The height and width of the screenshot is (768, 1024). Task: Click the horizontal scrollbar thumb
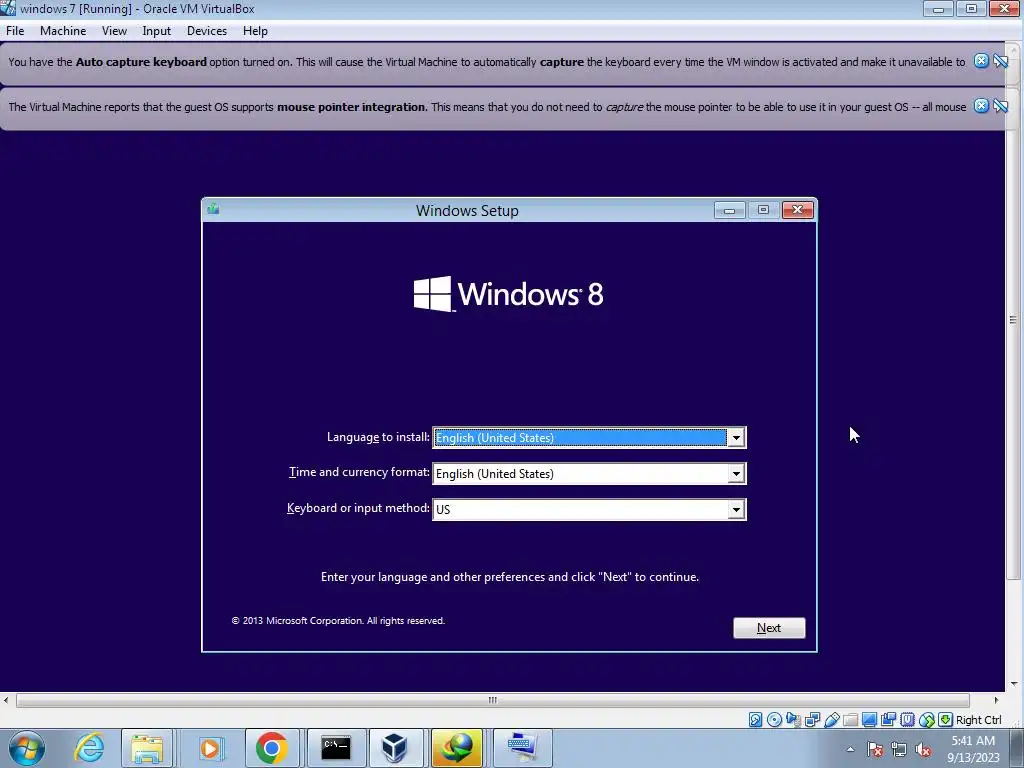492,700
